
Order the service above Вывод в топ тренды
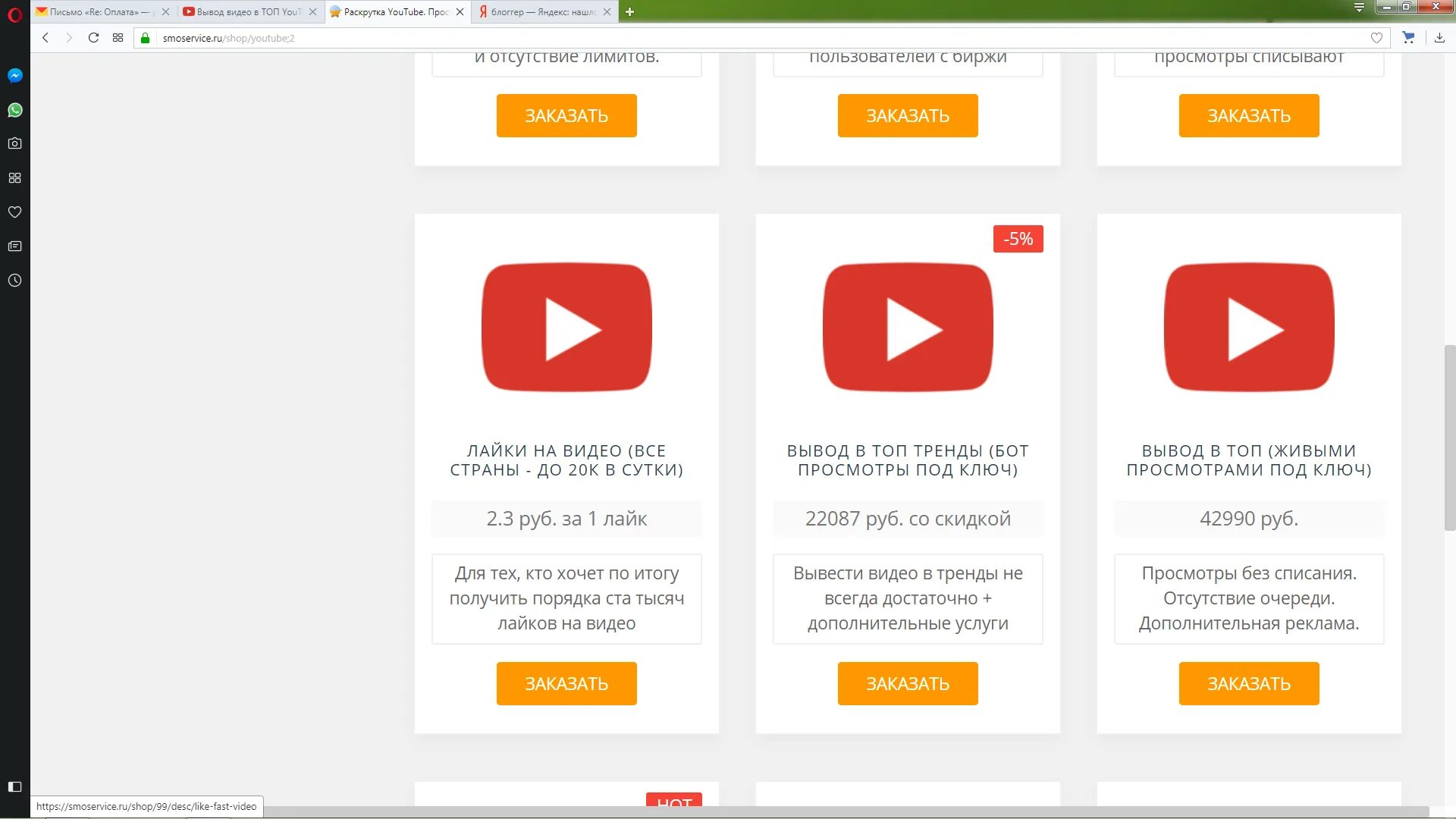click(x=908, y=115)
